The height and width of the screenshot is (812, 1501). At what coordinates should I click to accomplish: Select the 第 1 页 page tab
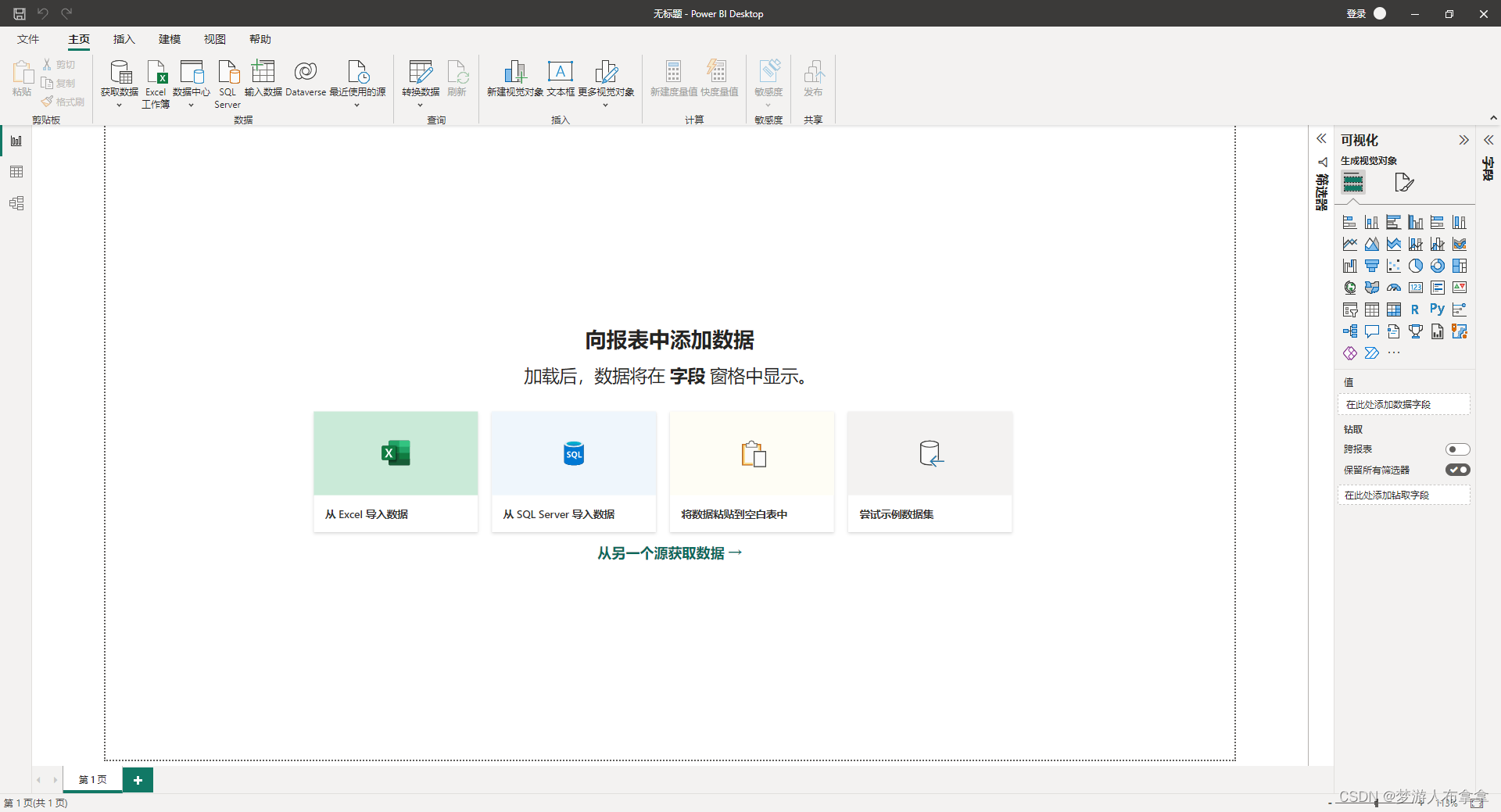(x=93, y=780)
